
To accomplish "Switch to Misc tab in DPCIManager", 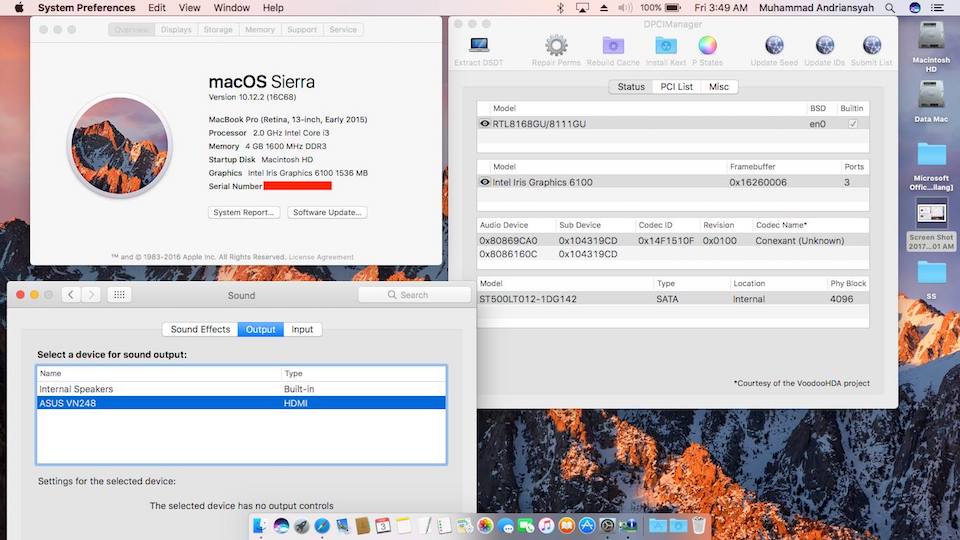I will coord(719,87).
